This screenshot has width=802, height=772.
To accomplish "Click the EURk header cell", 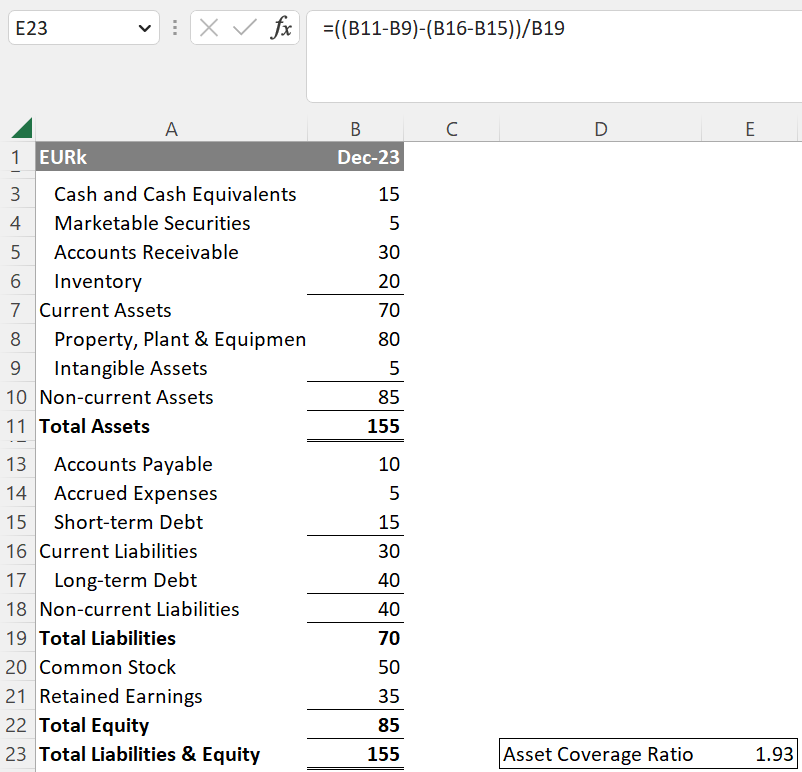I will (171, 157).
